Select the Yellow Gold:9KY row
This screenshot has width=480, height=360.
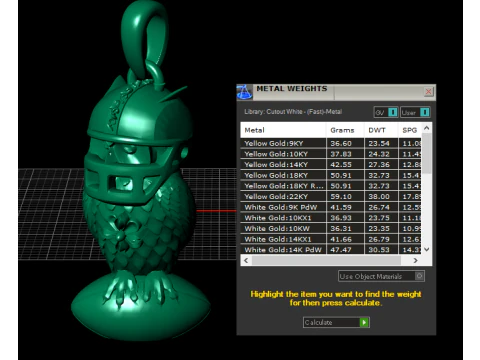coord(331,143)
